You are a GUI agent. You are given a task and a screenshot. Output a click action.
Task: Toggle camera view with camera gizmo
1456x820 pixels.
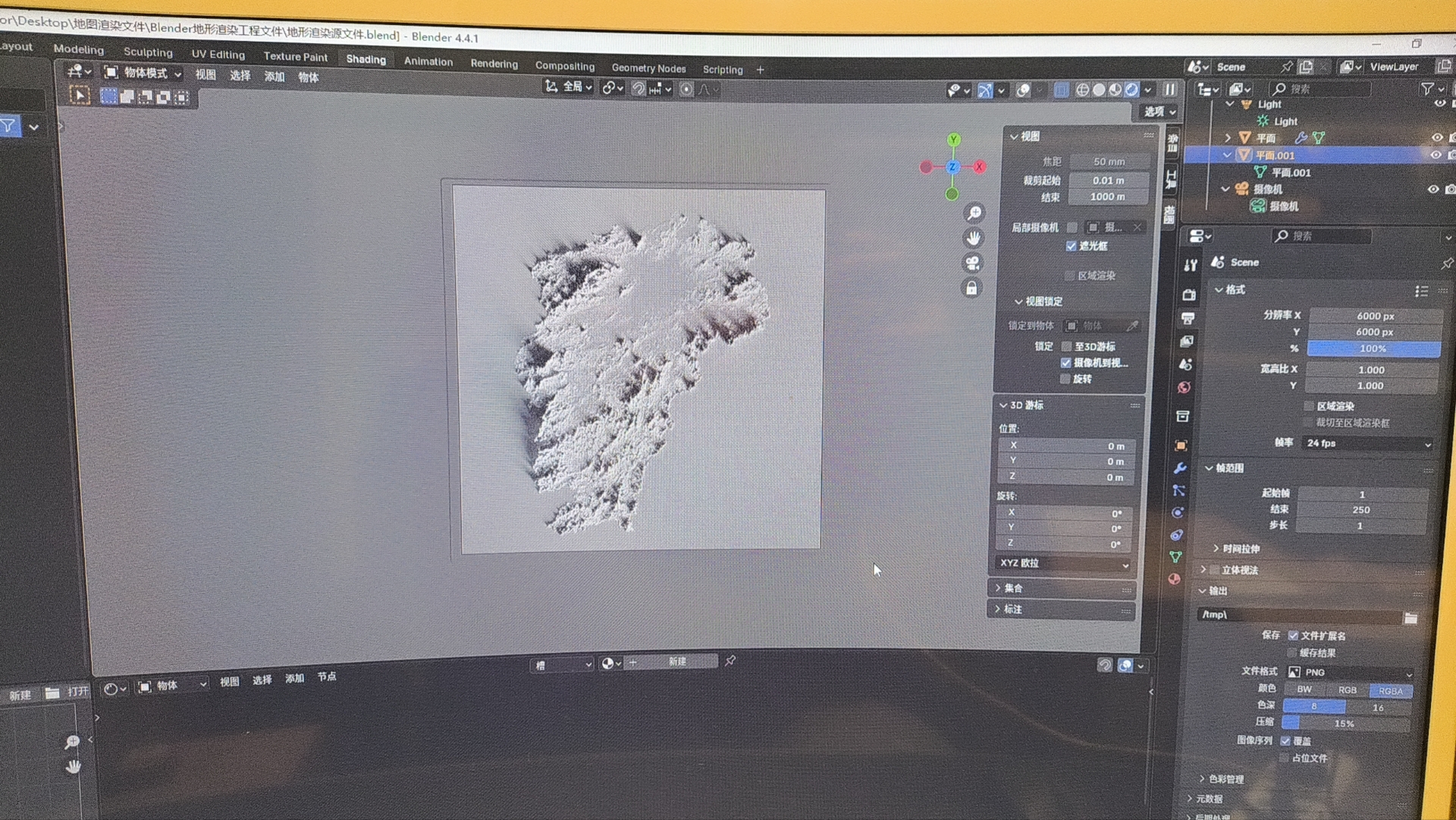(972, 263)
